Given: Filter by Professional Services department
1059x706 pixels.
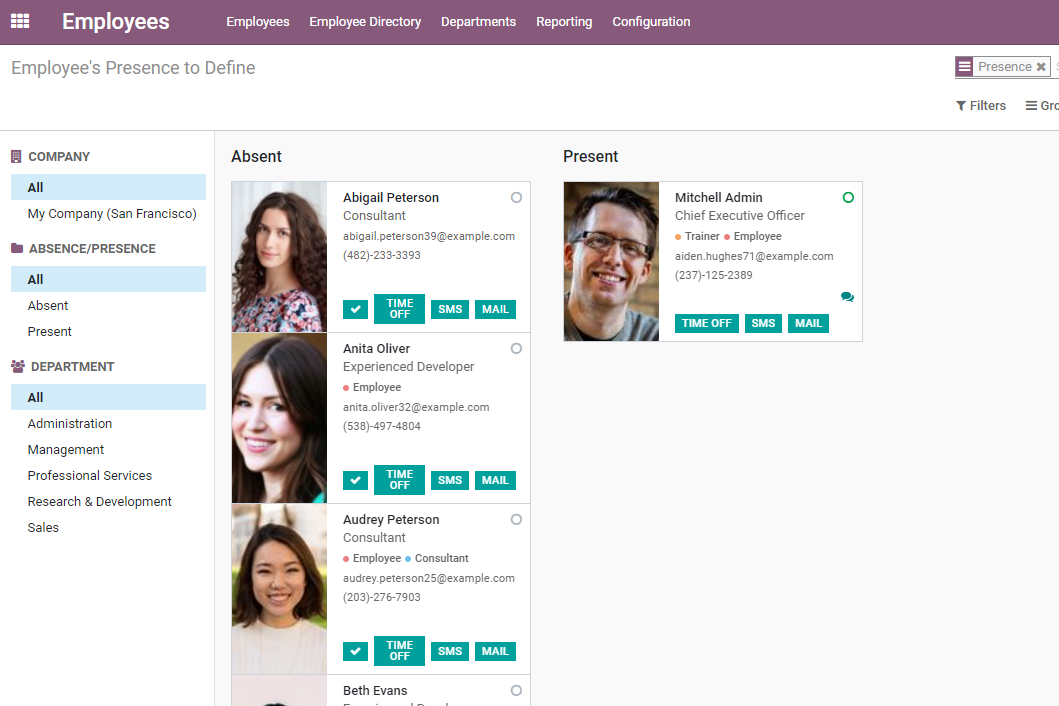Looking at the screenshot, I should pos(108,476).
